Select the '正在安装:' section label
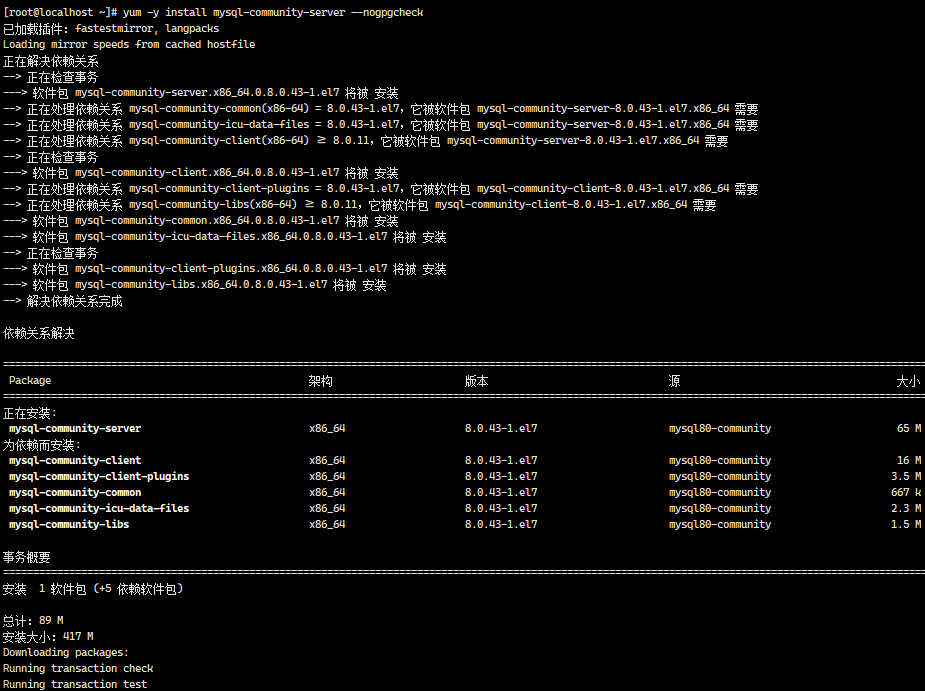Screen dimensions: 925x691 click(x=30, y=412)
